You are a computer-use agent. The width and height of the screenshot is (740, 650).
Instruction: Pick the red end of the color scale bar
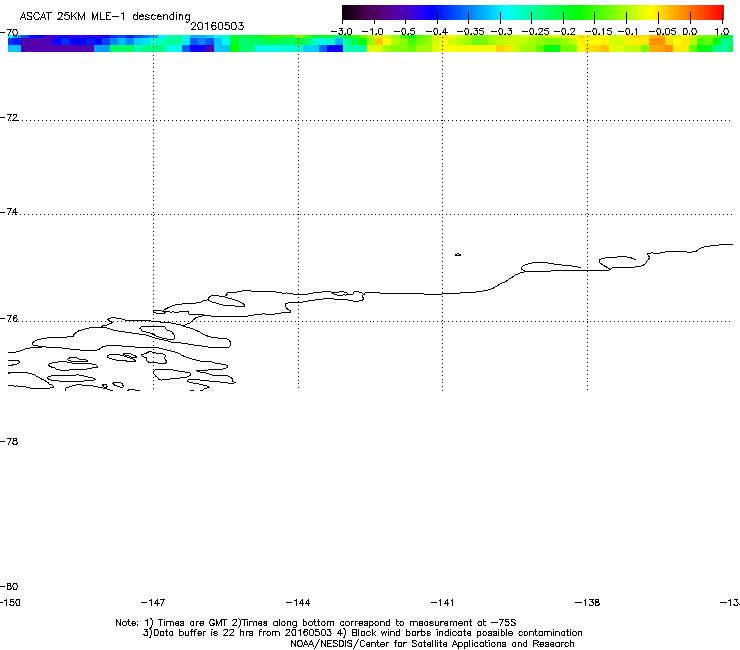coord(717,12)
